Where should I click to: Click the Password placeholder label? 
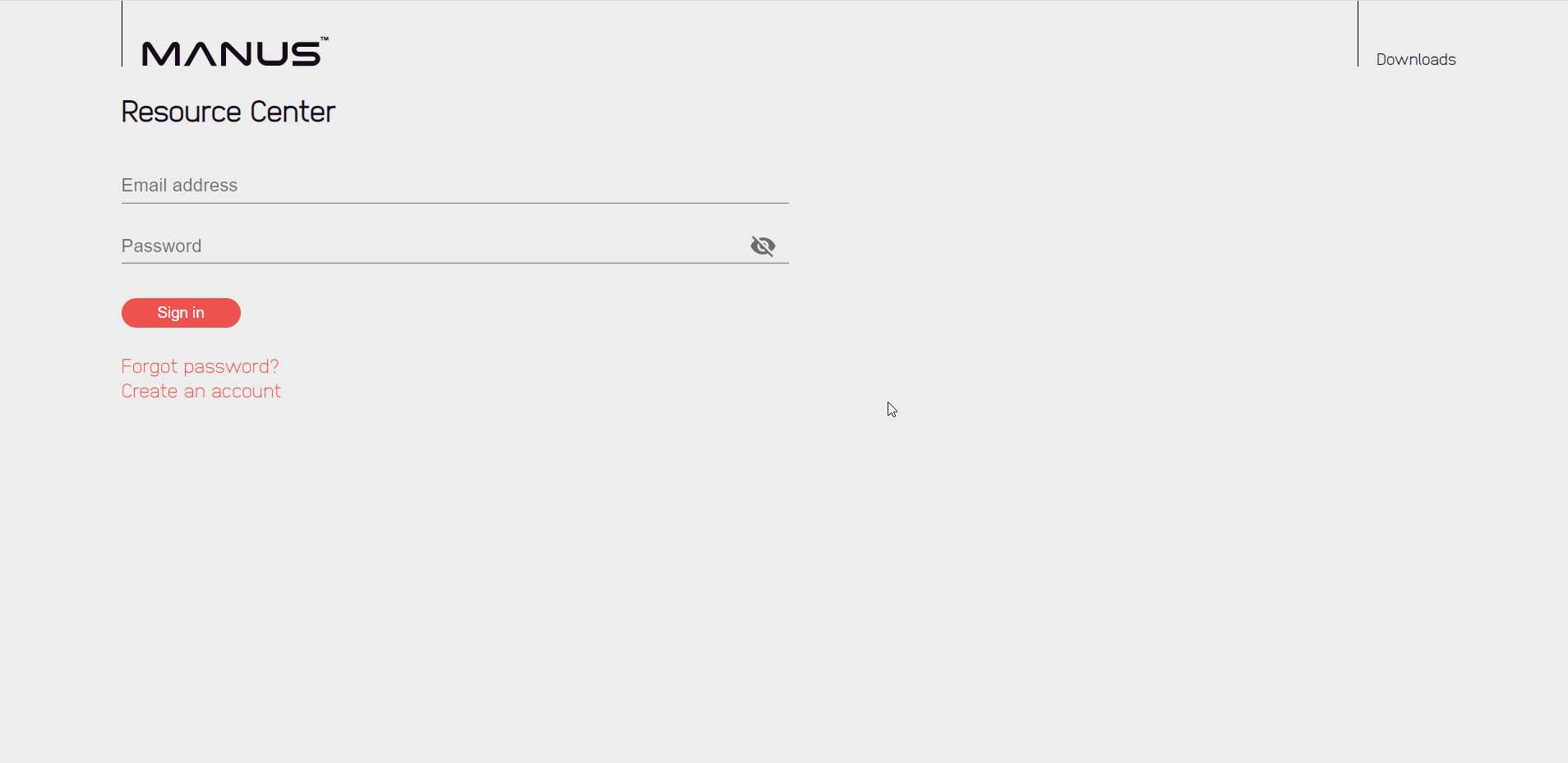(x=161, y=246)
